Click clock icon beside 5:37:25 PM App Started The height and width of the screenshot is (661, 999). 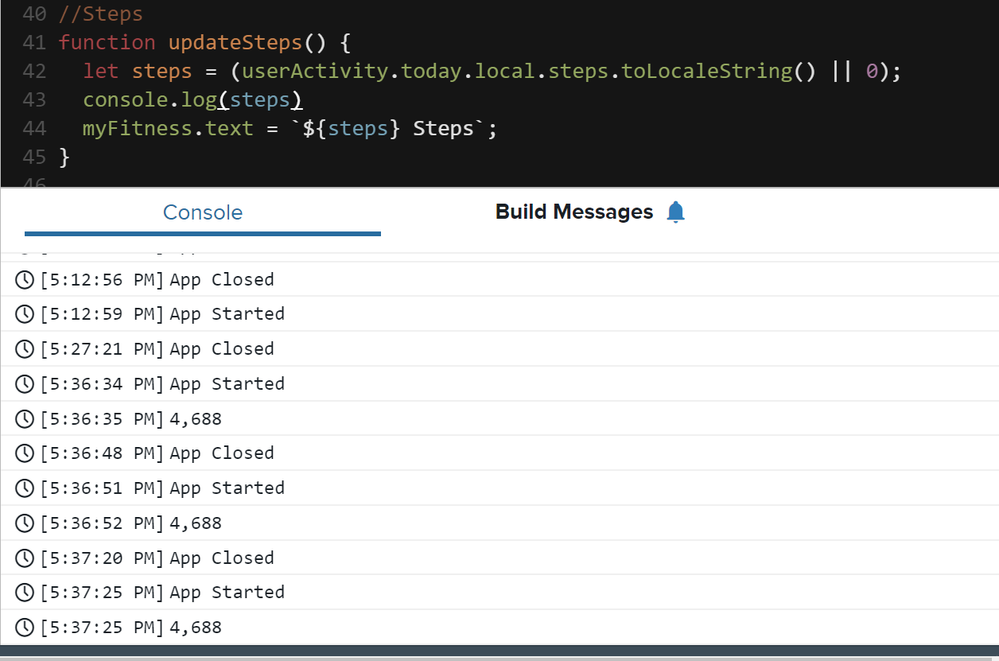coord(25,593)
